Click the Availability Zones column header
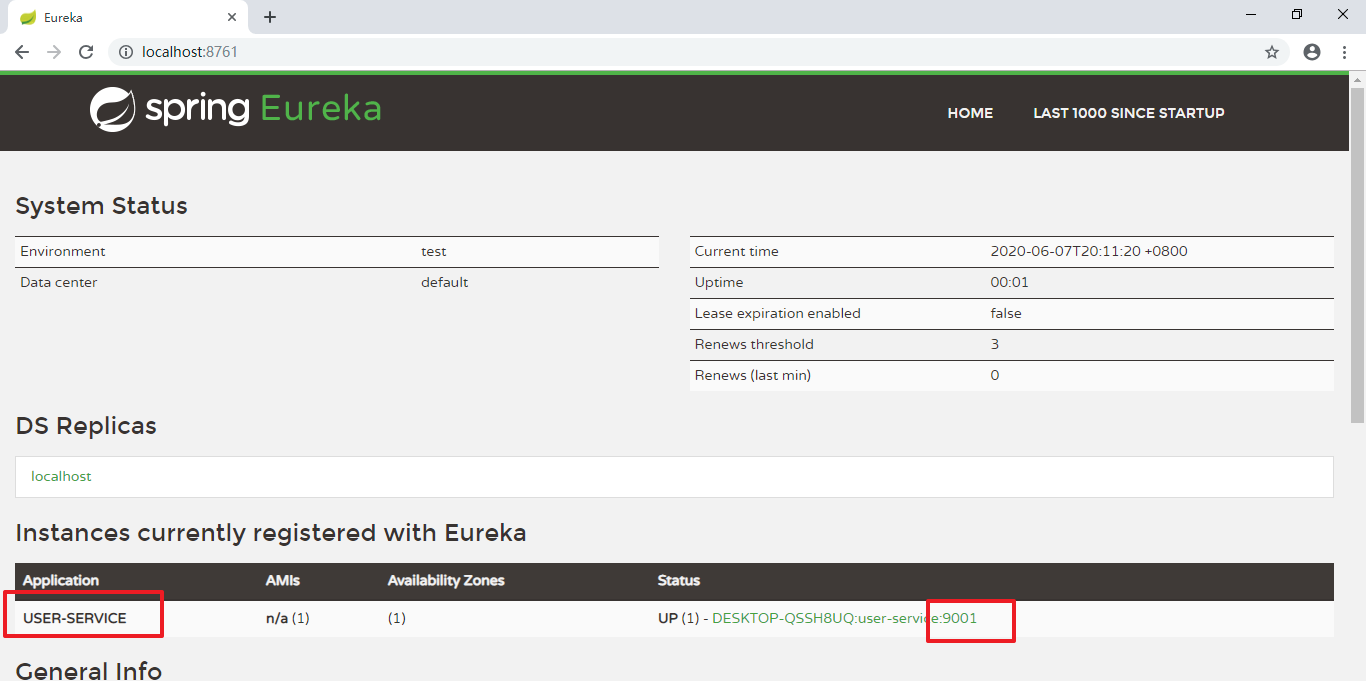 [x=446, y=580]
